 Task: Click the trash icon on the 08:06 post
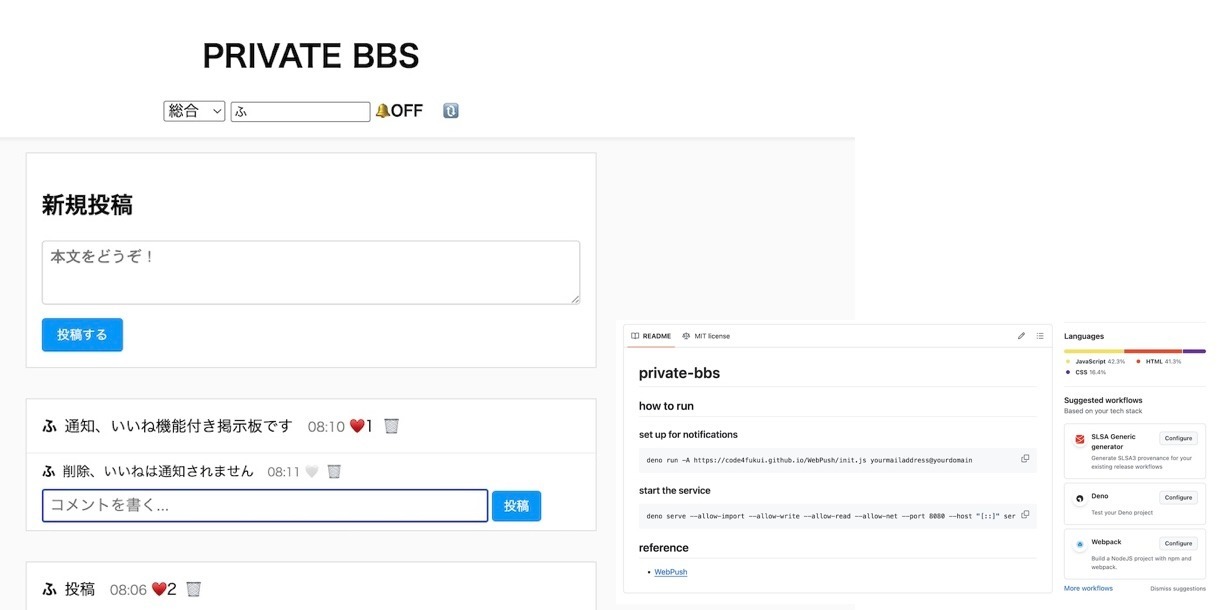pos(194,589)
